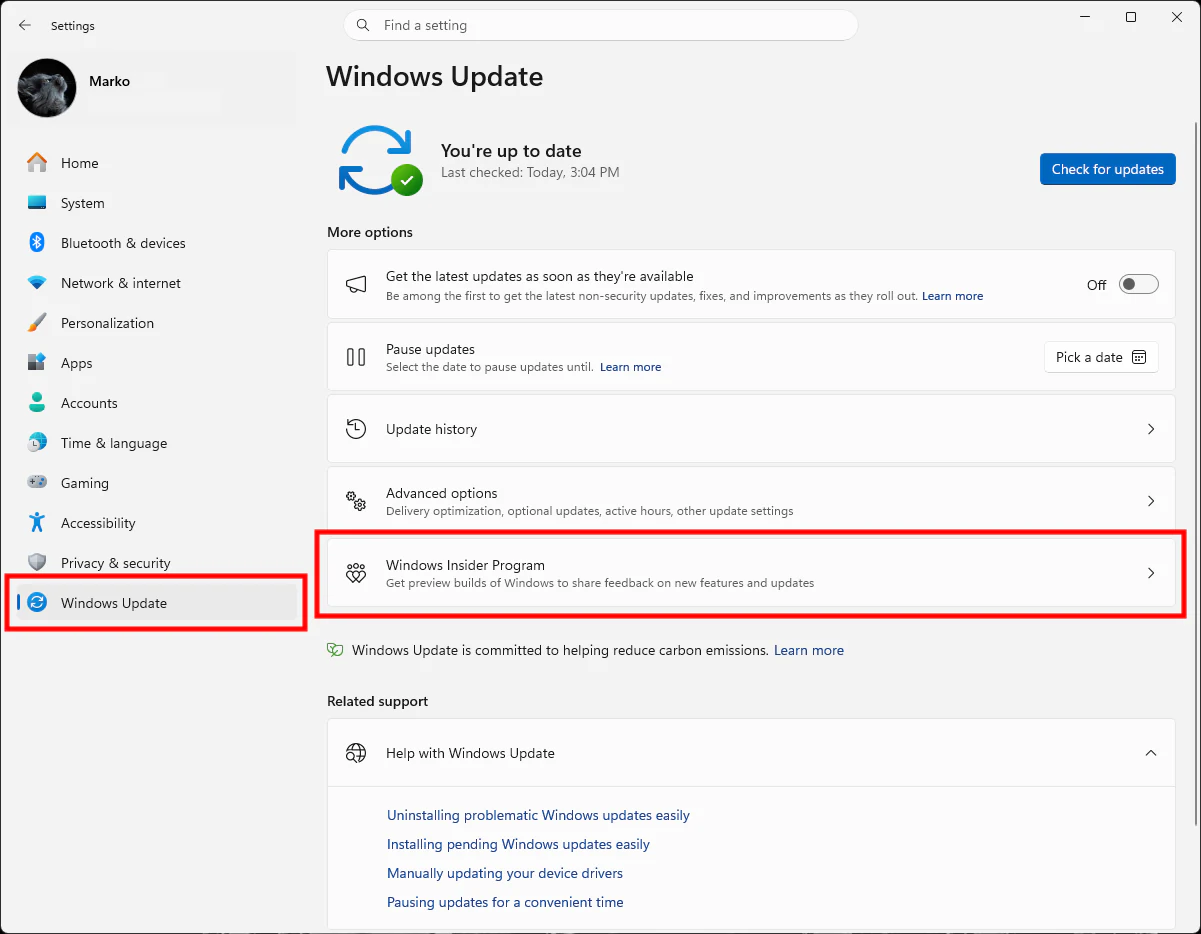Select Accounts label in sidebar
The image size is (1201, 934).
89,403
